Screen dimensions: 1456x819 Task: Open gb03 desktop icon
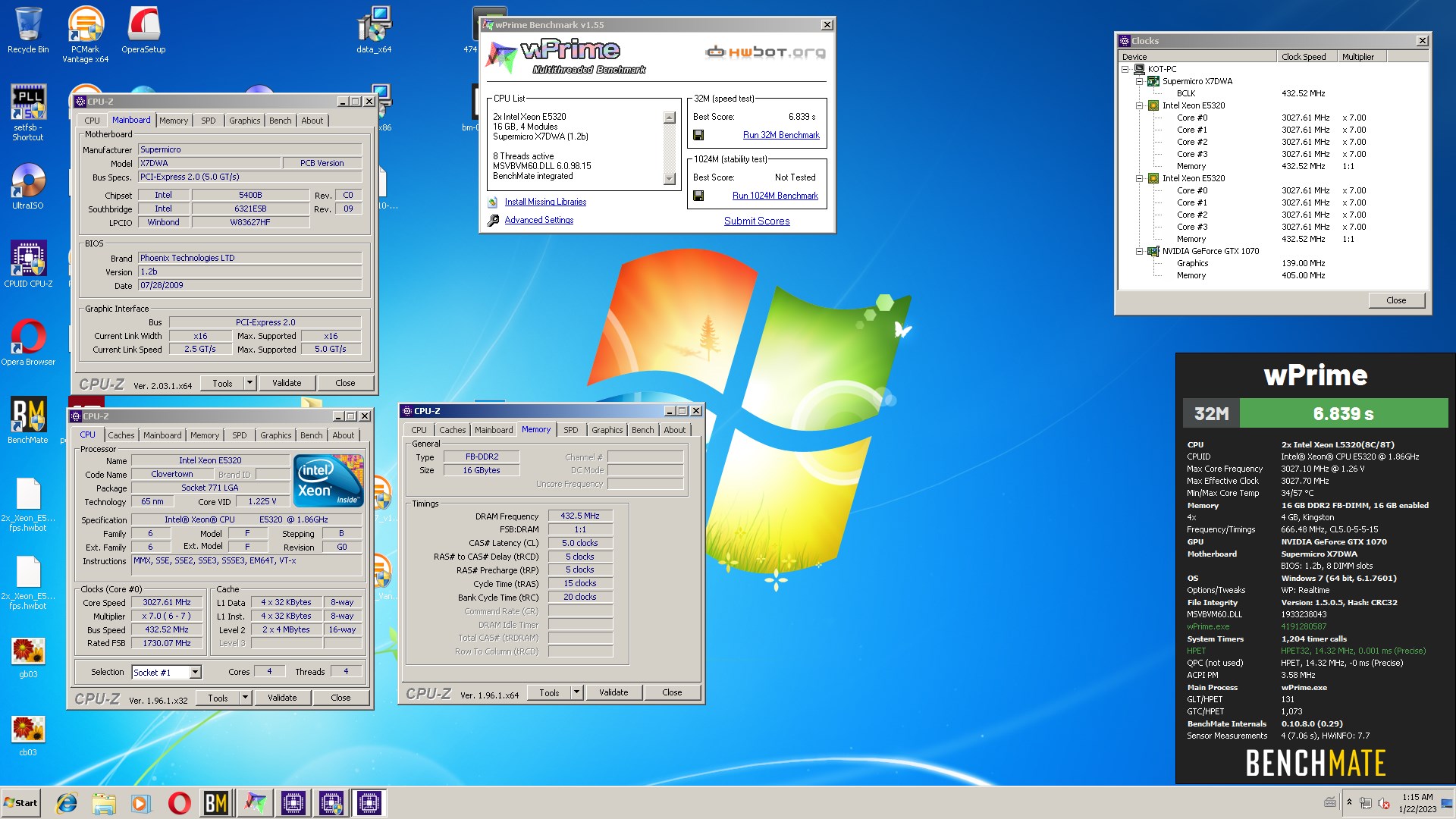click(28, 657)
